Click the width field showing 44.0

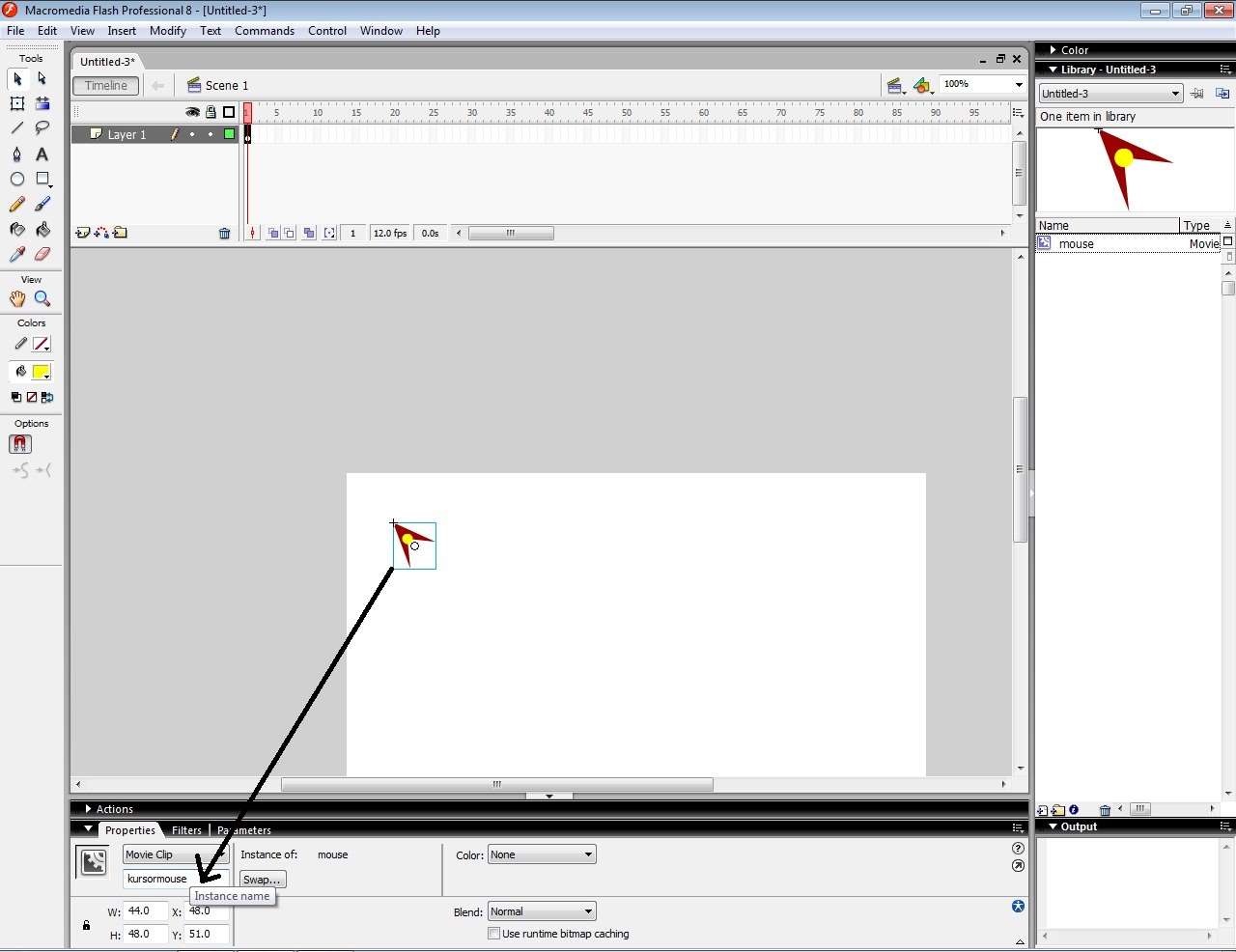point(146,910)
